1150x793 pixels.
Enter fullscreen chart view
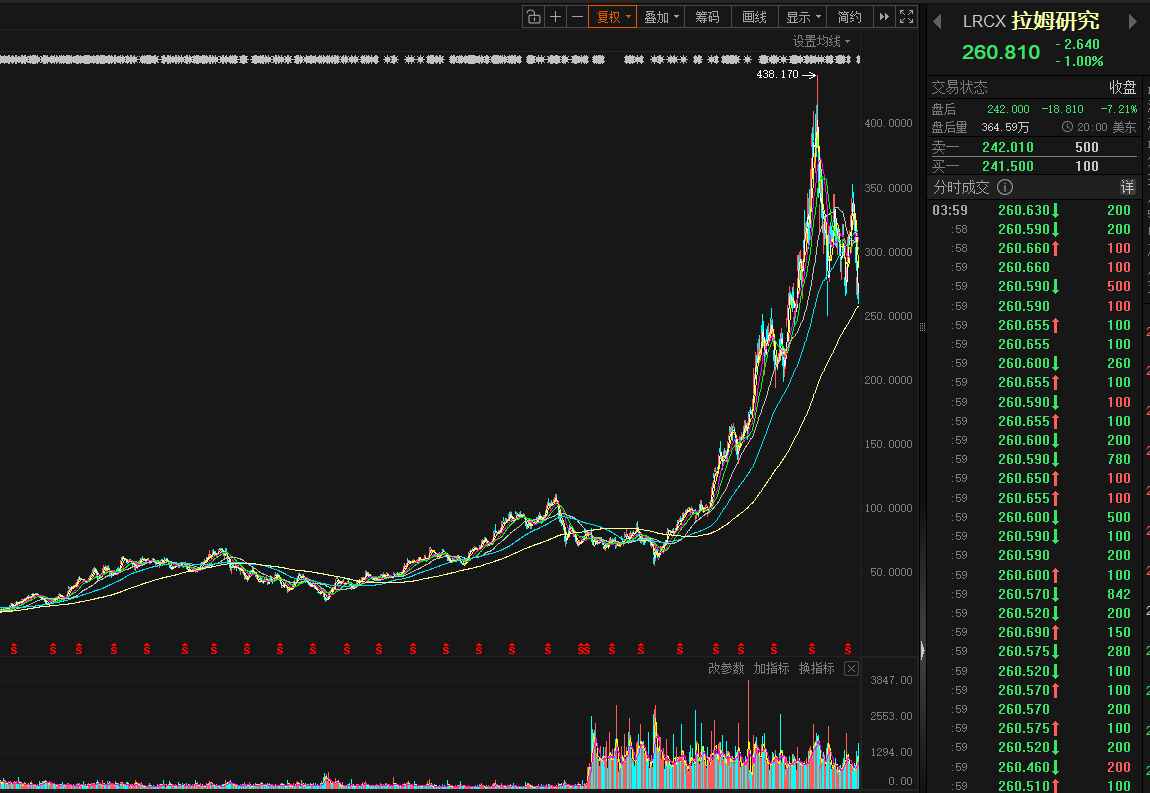(907, 17)
